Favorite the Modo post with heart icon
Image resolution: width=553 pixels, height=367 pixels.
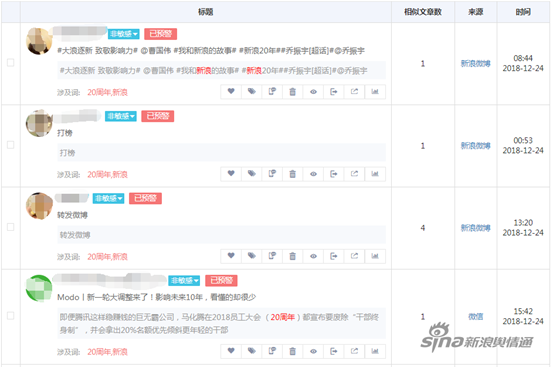coord(231,351)
